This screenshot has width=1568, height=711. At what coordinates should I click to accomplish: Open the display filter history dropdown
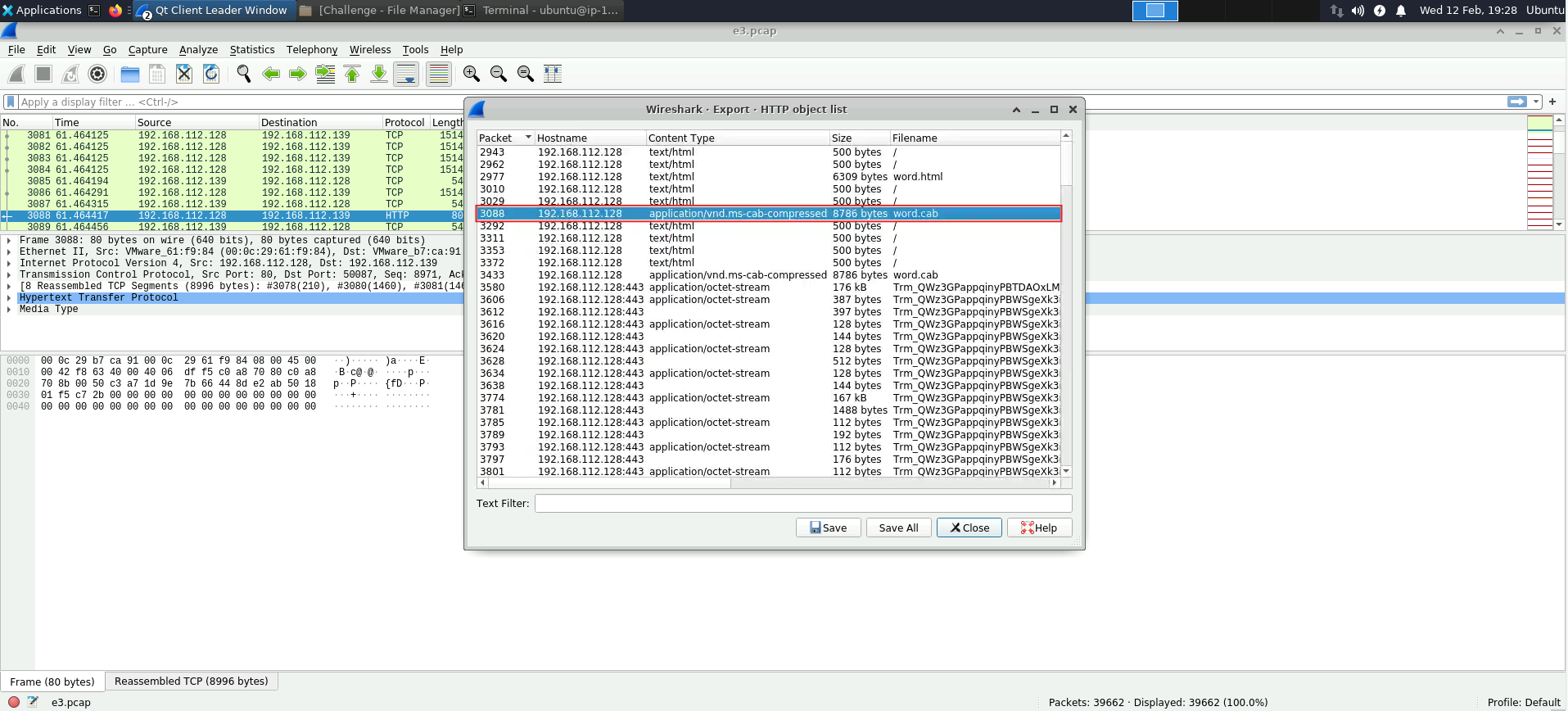tap(1536, 102)
